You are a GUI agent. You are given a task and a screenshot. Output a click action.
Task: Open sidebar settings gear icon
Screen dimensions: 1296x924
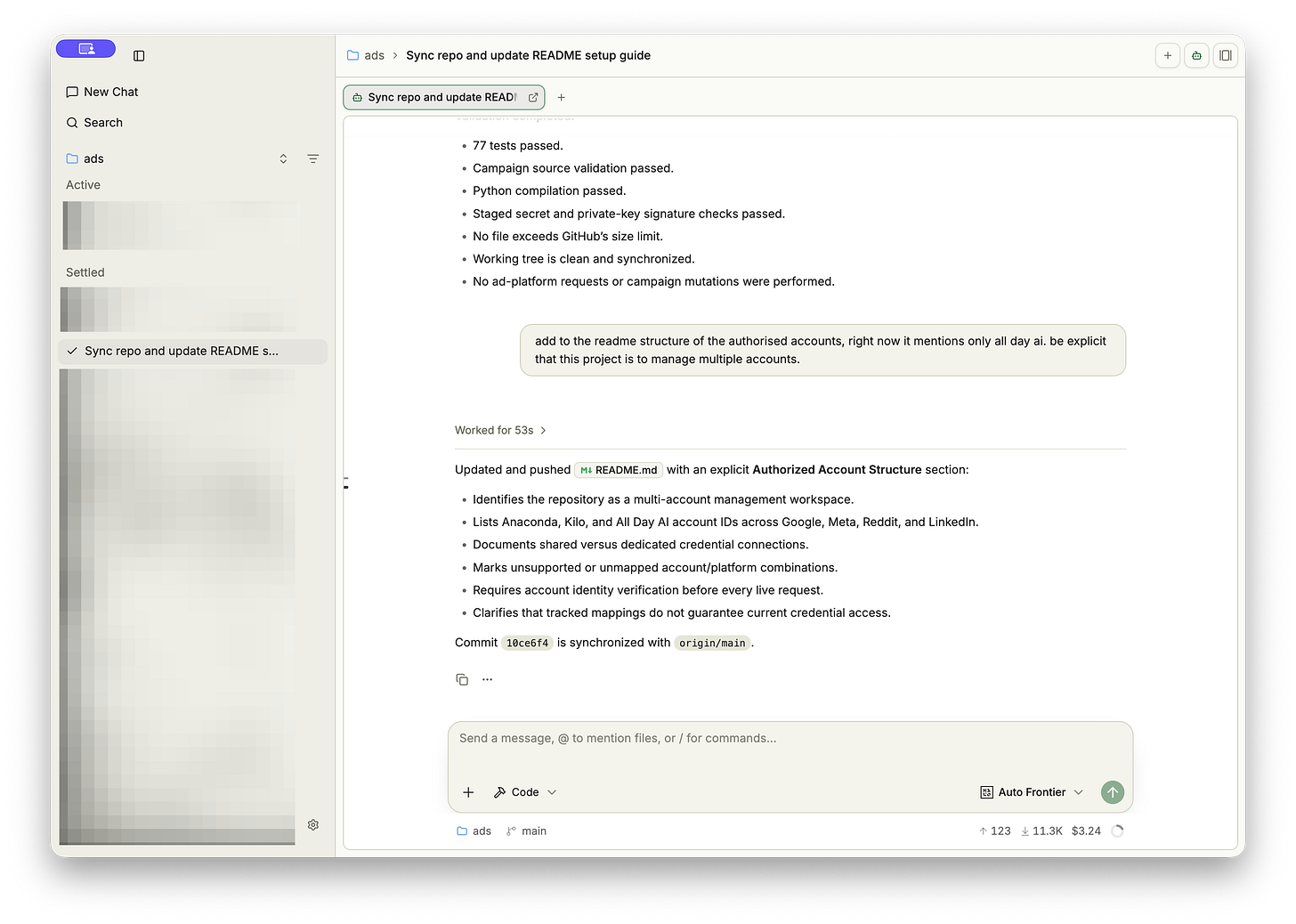[x=313, y=825]
